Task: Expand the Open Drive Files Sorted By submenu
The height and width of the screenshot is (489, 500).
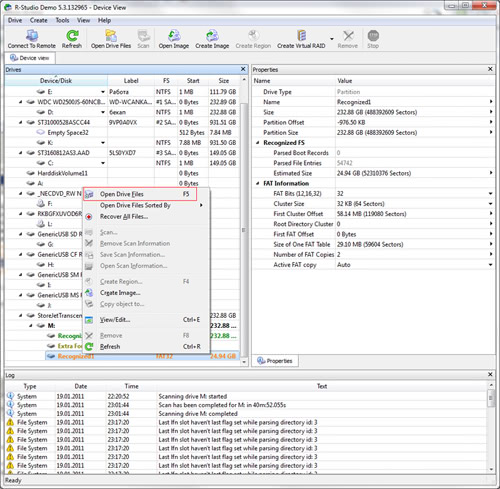Action: tap(147, 205)
